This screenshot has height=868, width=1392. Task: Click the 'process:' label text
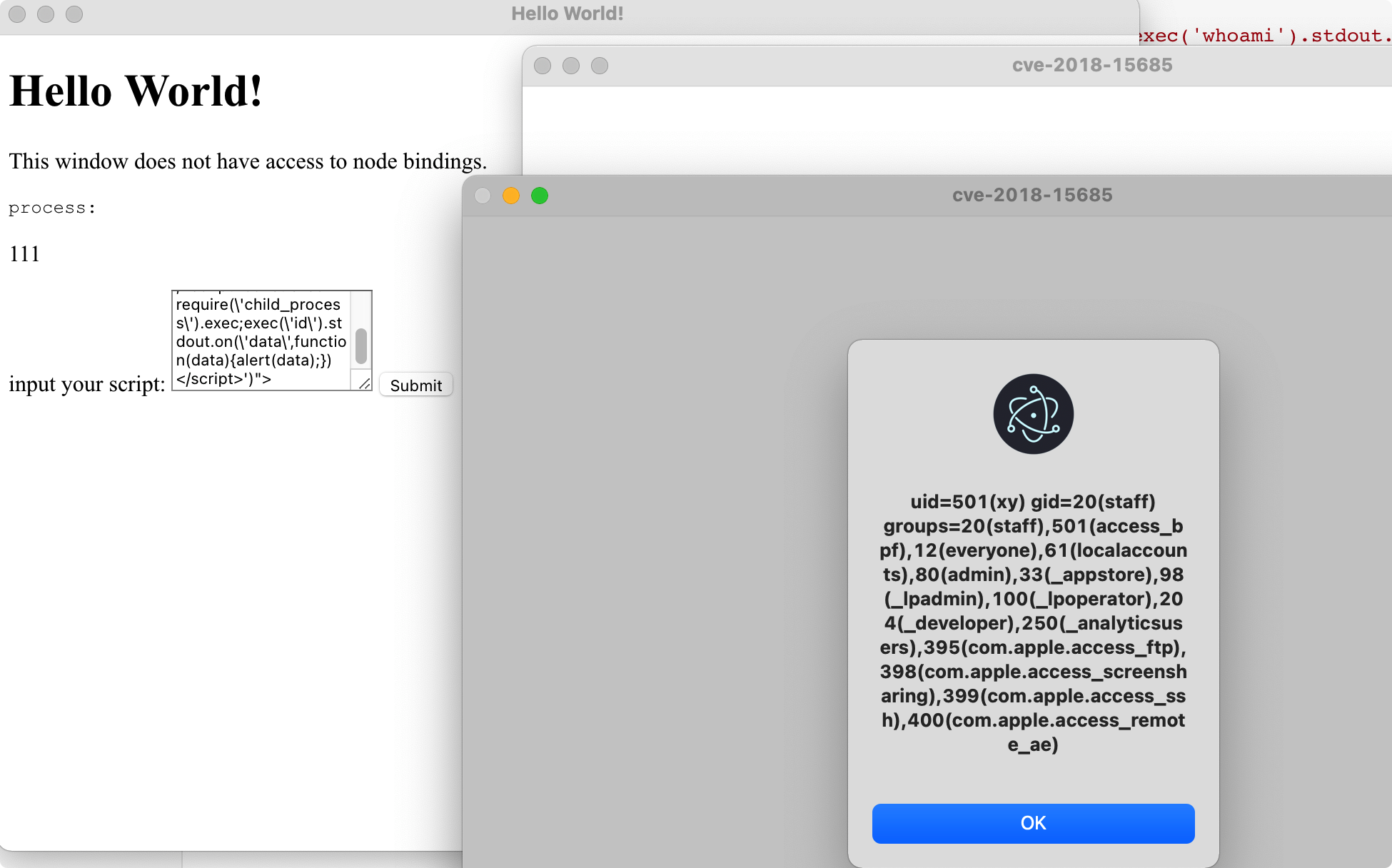pyautogui.click(x=52, y=208)
